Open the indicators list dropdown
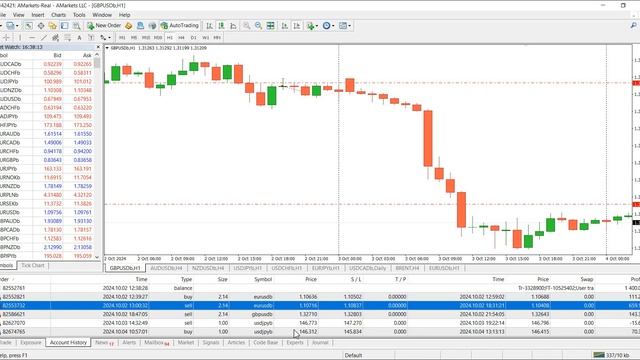The height and width of the screenshot is (360, 640). (312, 26)
